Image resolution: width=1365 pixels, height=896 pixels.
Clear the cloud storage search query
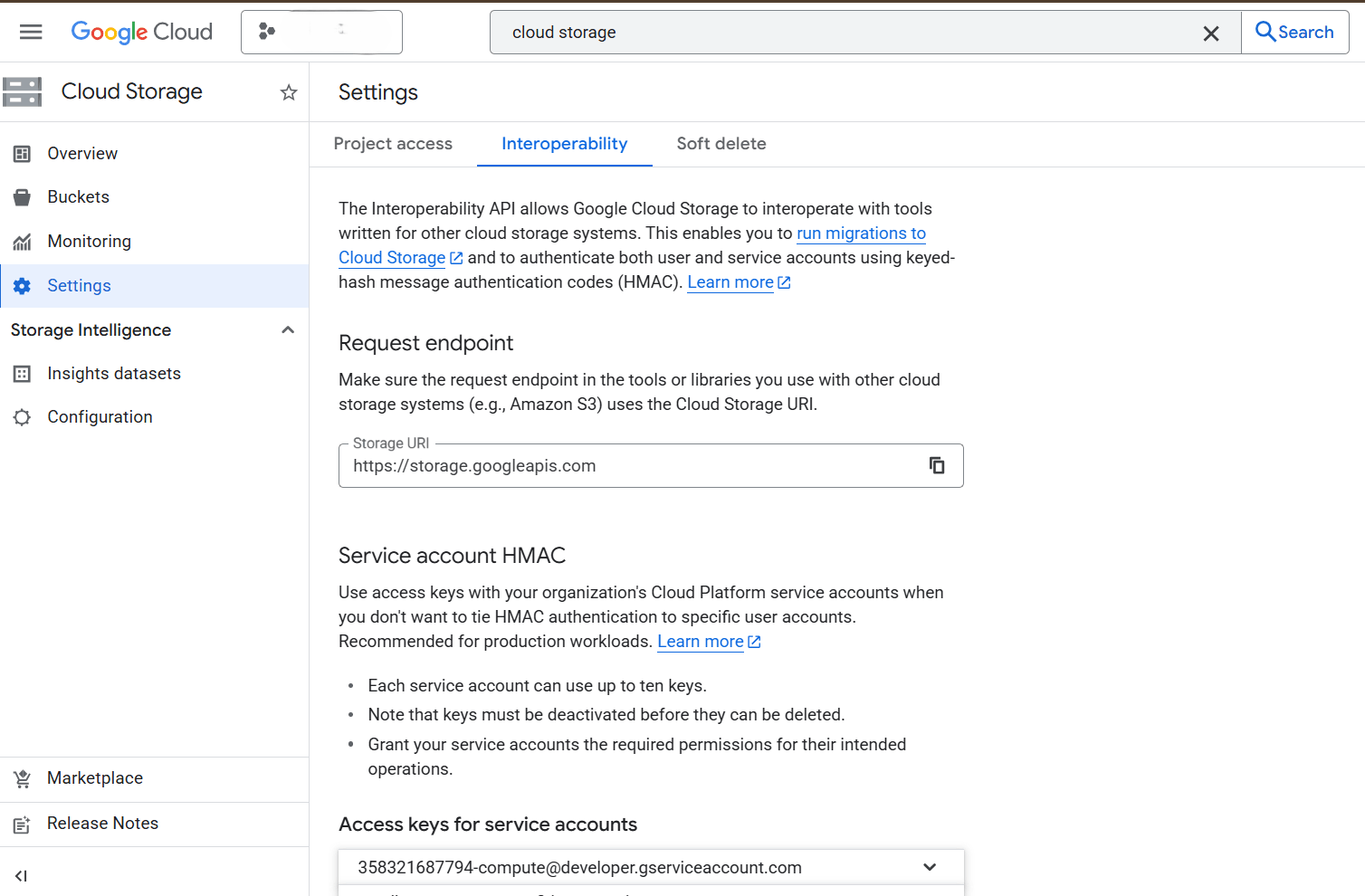point(1211,33)
